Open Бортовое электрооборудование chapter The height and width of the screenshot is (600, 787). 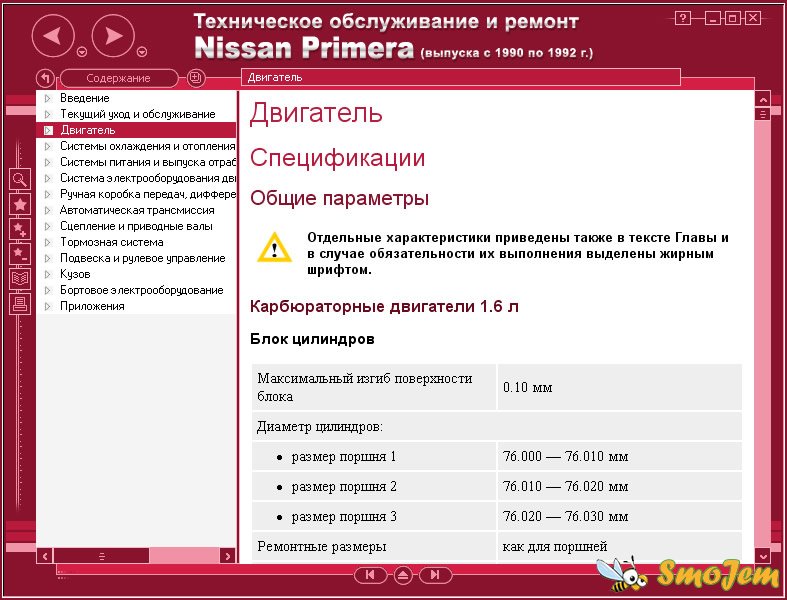pyautogui.click(x=142, y=290)
